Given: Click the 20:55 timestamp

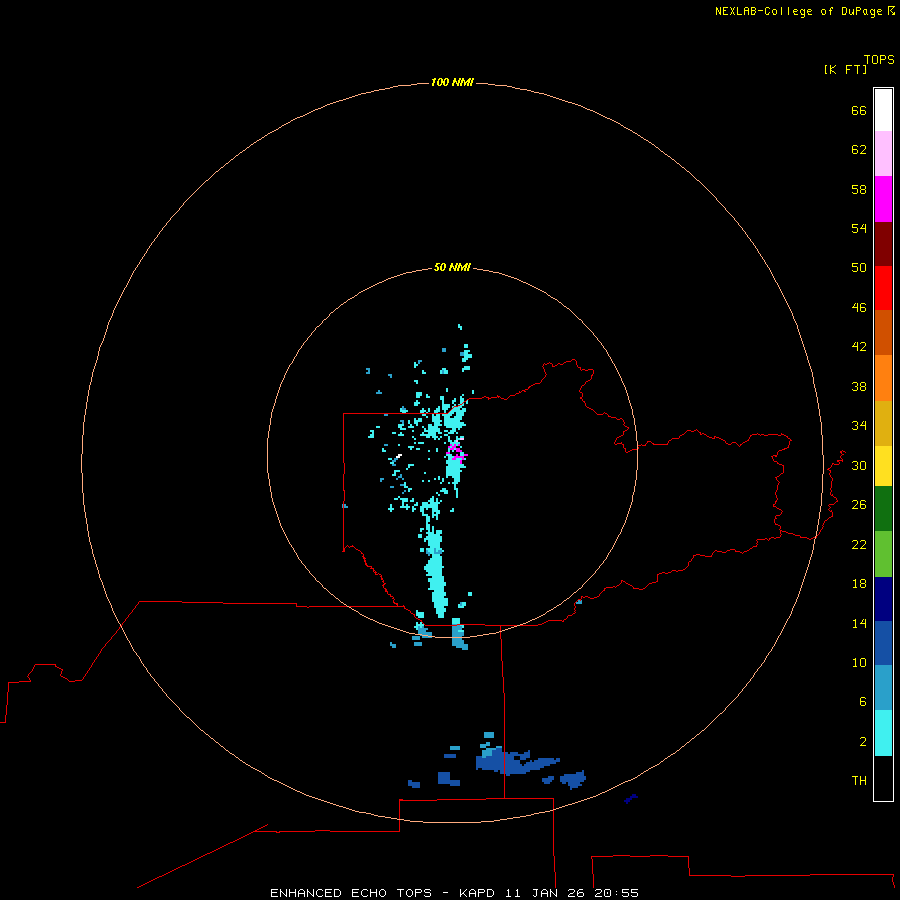Looking at the screenshot, I should point(616,893).
